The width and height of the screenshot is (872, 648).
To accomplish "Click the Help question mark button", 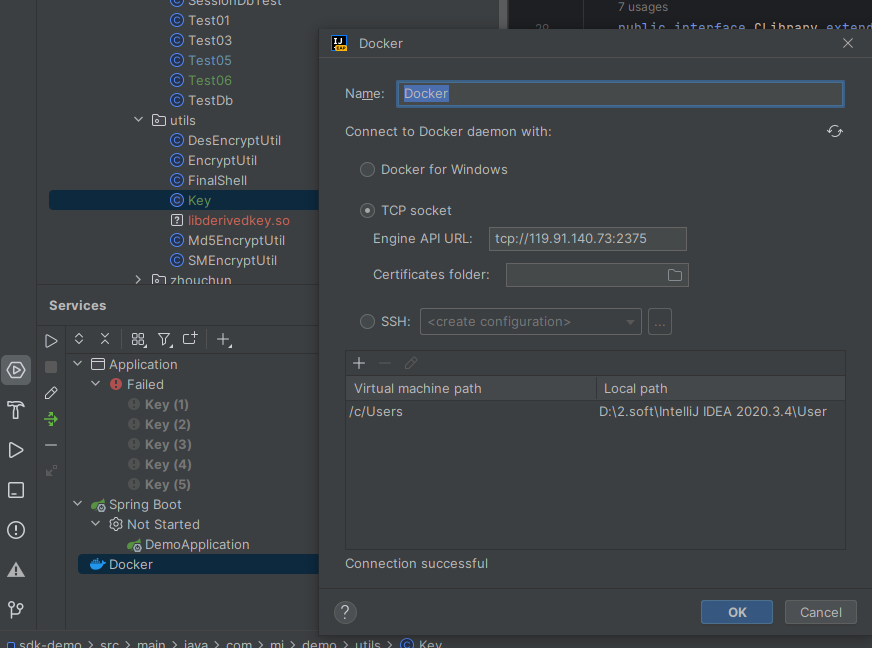I will (345, 612).
